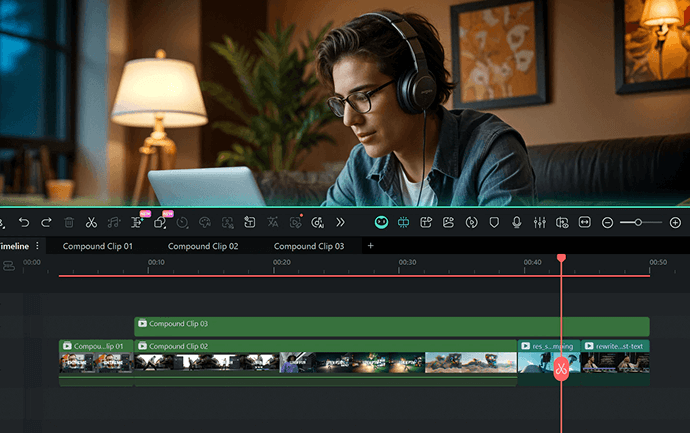Screen dimensions: 690x433
Task: Open the music note audio tool
Action: pos(114,223)
